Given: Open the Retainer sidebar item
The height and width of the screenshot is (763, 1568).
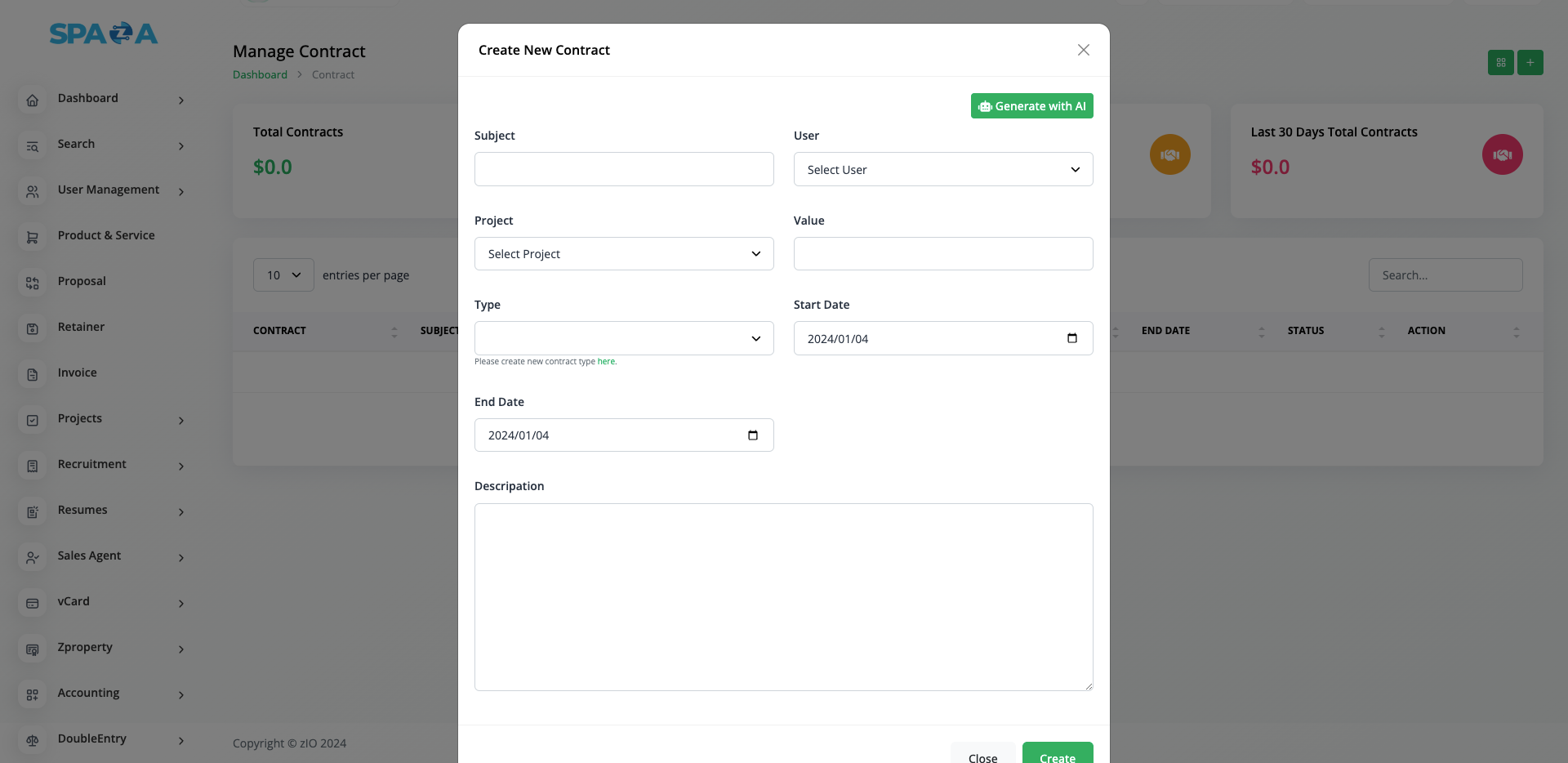Looking at the screenshot, I should 81,328.
